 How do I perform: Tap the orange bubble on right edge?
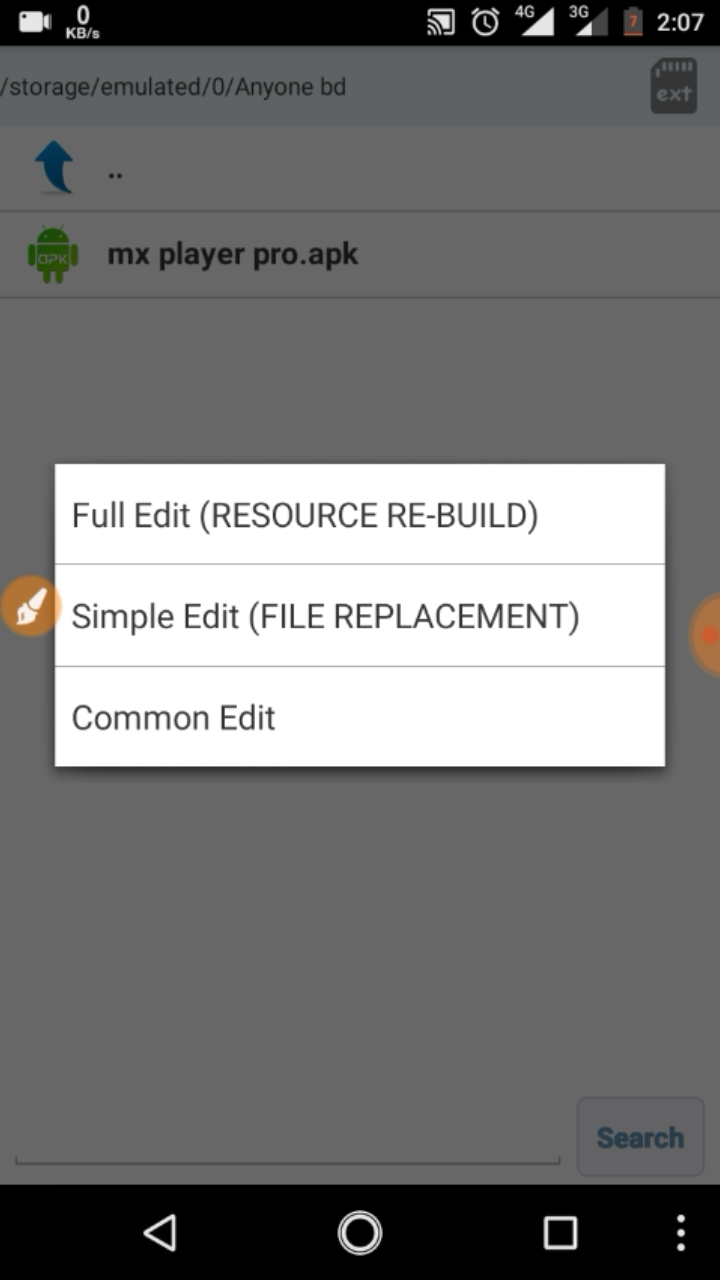[707, 634]
